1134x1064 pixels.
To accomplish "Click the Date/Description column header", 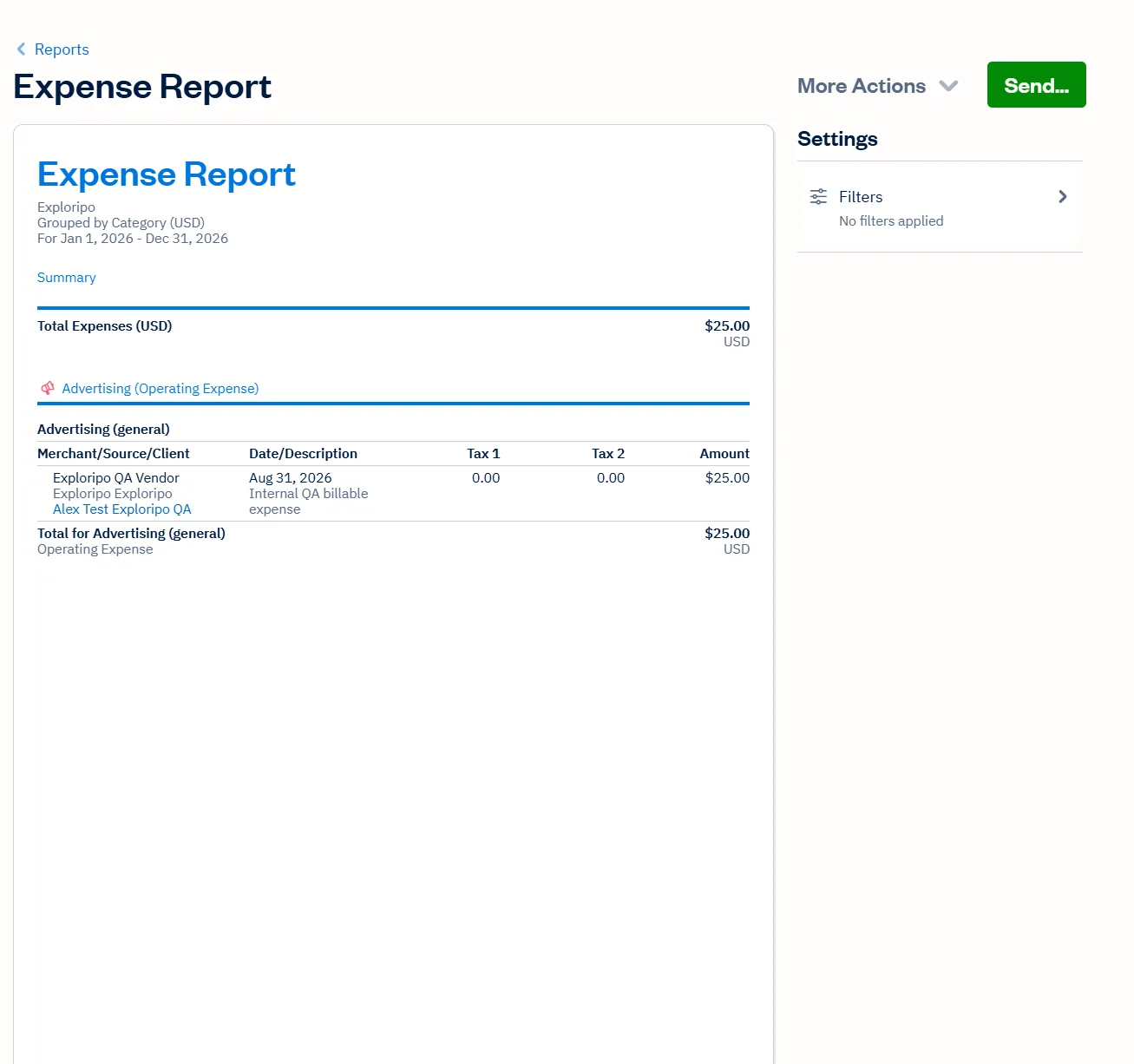I will point(304,454).
